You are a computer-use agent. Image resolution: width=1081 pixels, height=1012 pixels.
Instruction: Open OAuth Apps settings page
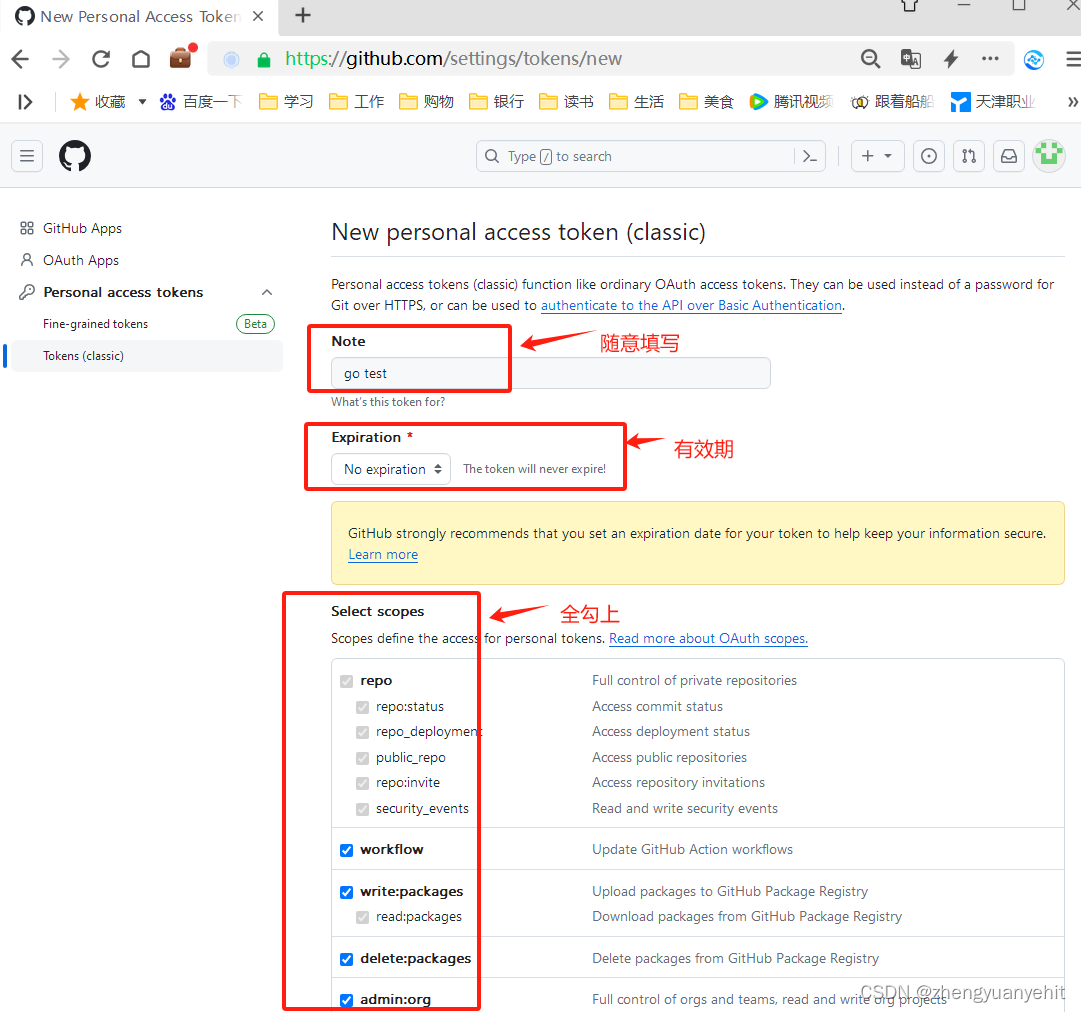[81, 260]
